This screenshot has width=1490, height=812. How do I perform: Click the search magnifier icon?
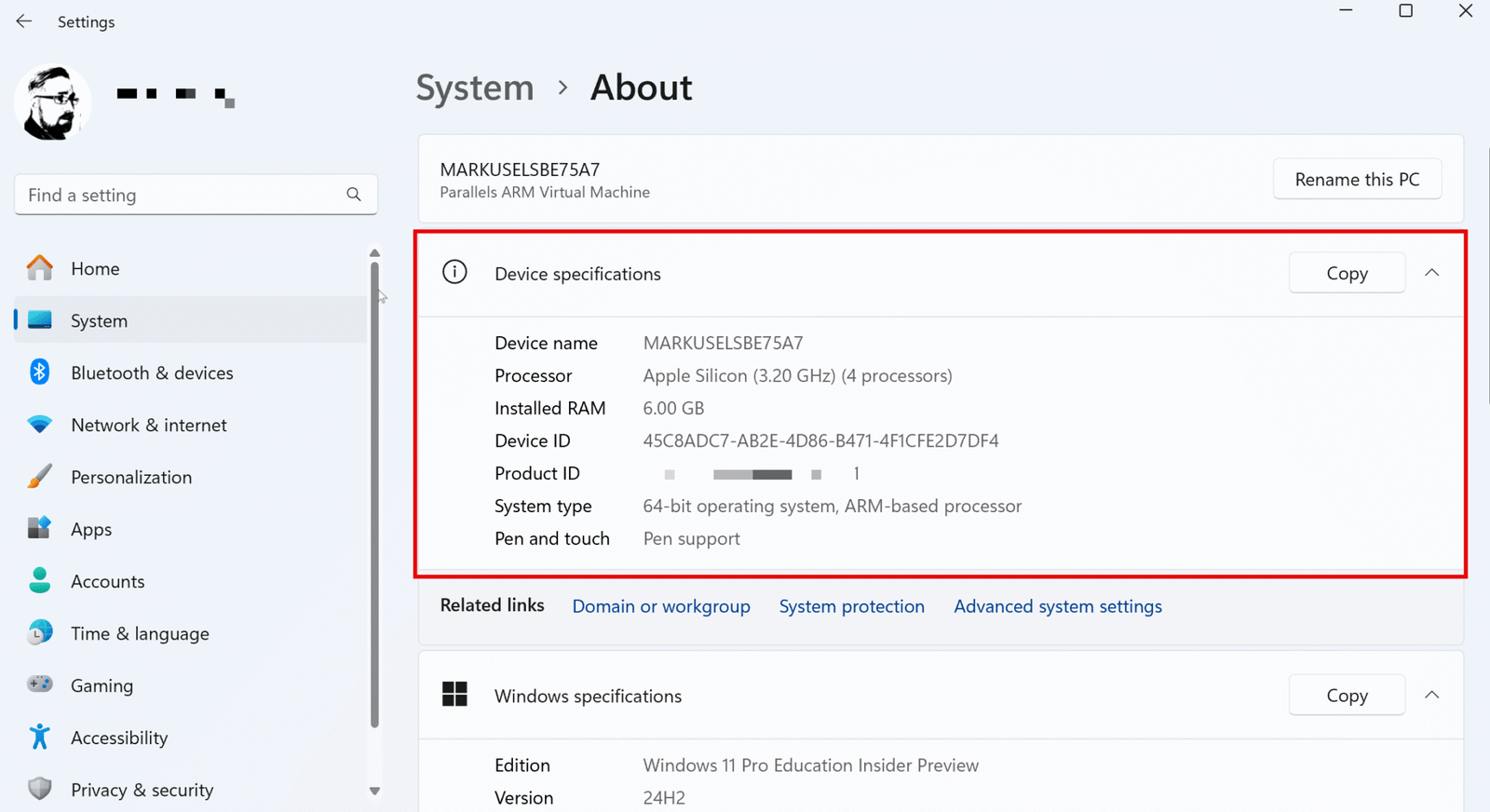354,195
